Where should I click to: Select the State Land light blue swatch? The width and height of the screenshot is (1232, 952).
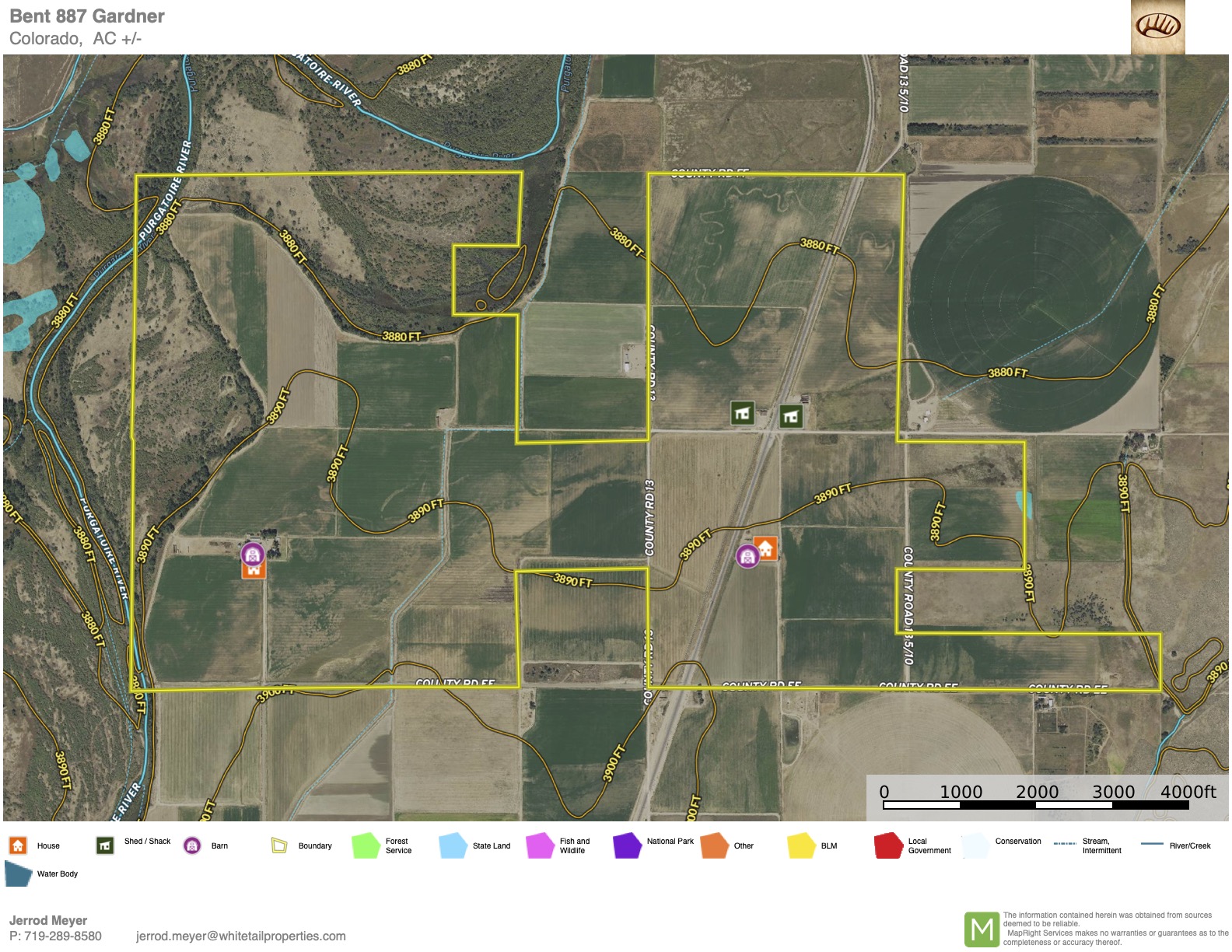tap(453, 845)
